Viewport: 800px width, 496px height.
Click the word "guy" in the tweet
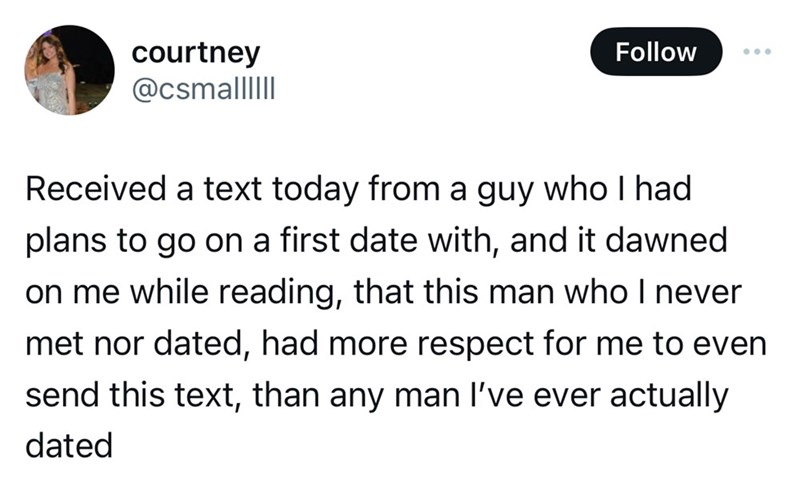pyautogui.click(x=526, y=189)
